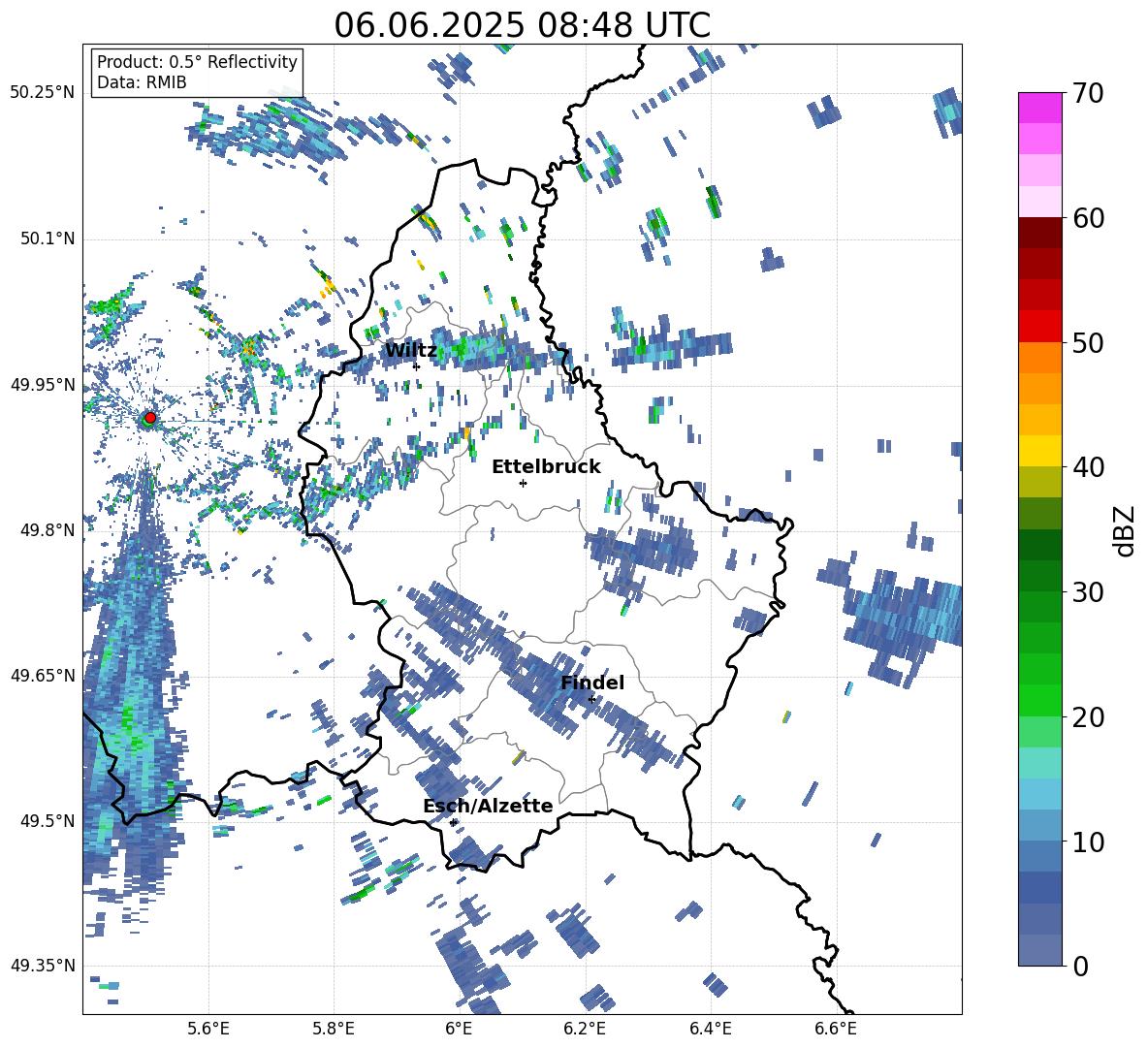Click the 50.1°N latitude tick label

coord(48,238)
